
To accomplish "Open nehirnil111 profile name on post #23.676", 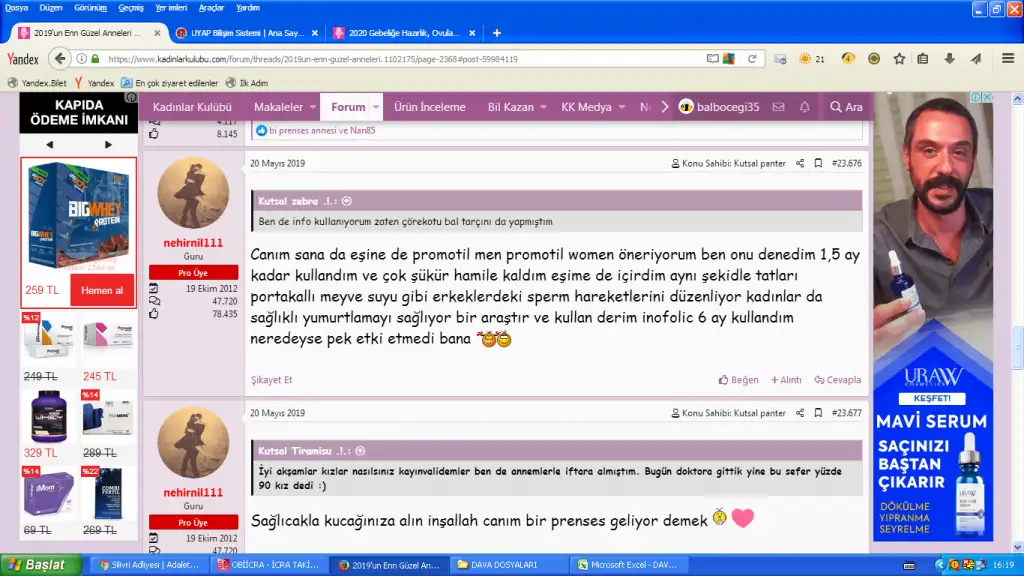I will (x=193, y=242).
